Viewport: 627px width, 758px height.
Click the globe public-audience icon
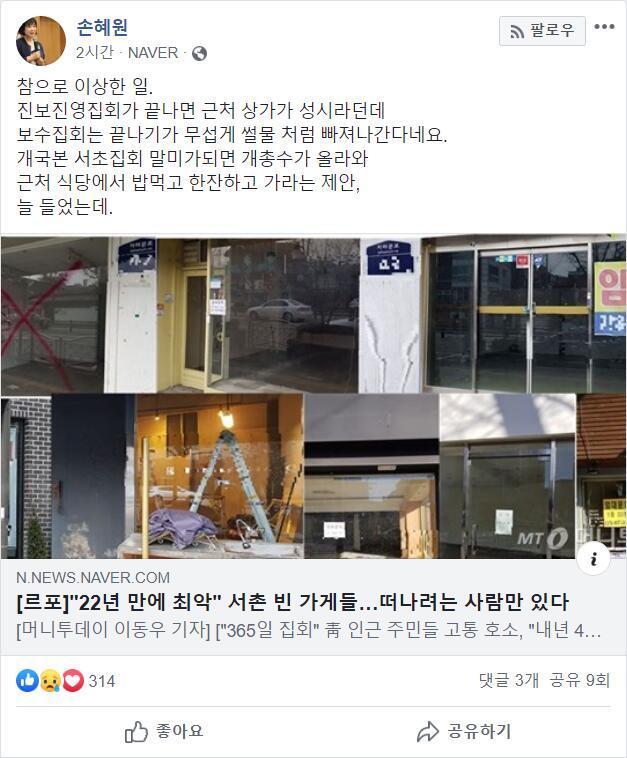click(x=199, y=53)
